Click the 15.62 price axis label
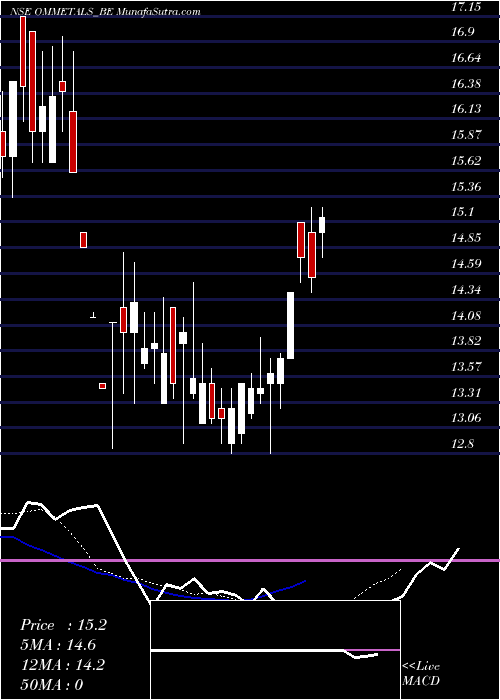The image size is (500, 700). pyautogui.click(x=466, y=161)
